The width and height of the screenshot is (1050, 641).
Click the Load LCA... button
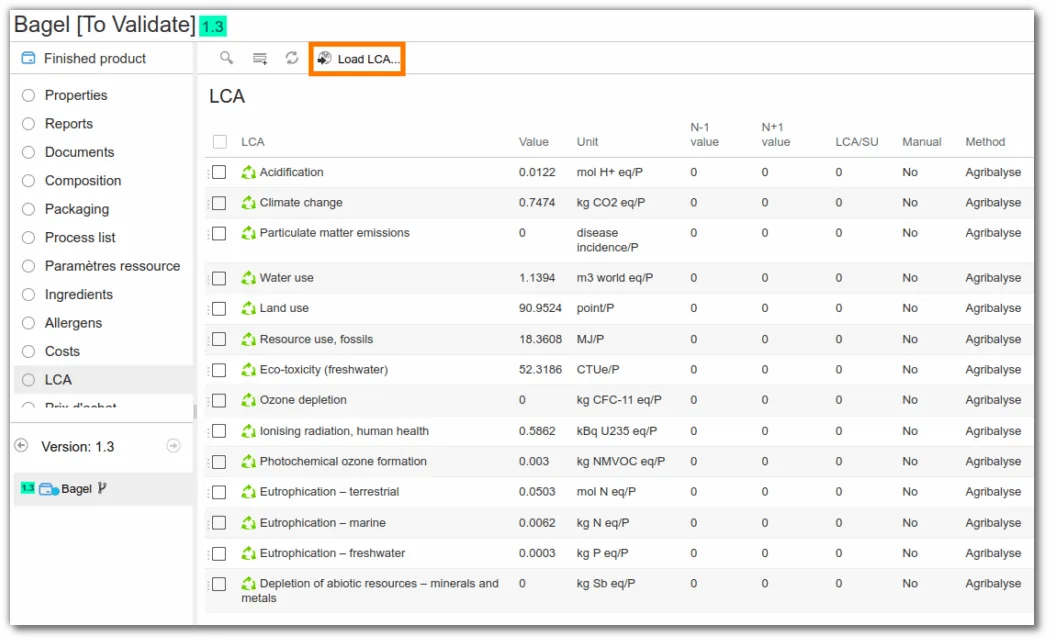[x=358, y=59]
